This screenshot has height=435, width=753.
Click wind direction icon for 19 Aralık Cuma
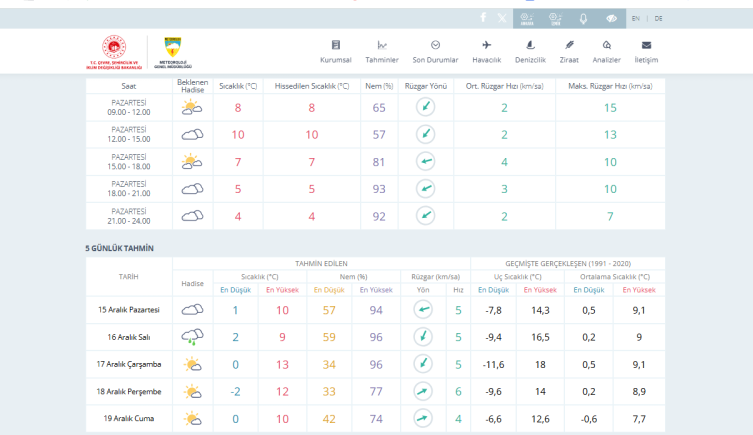pyautogui.click(x=423, y=418)
